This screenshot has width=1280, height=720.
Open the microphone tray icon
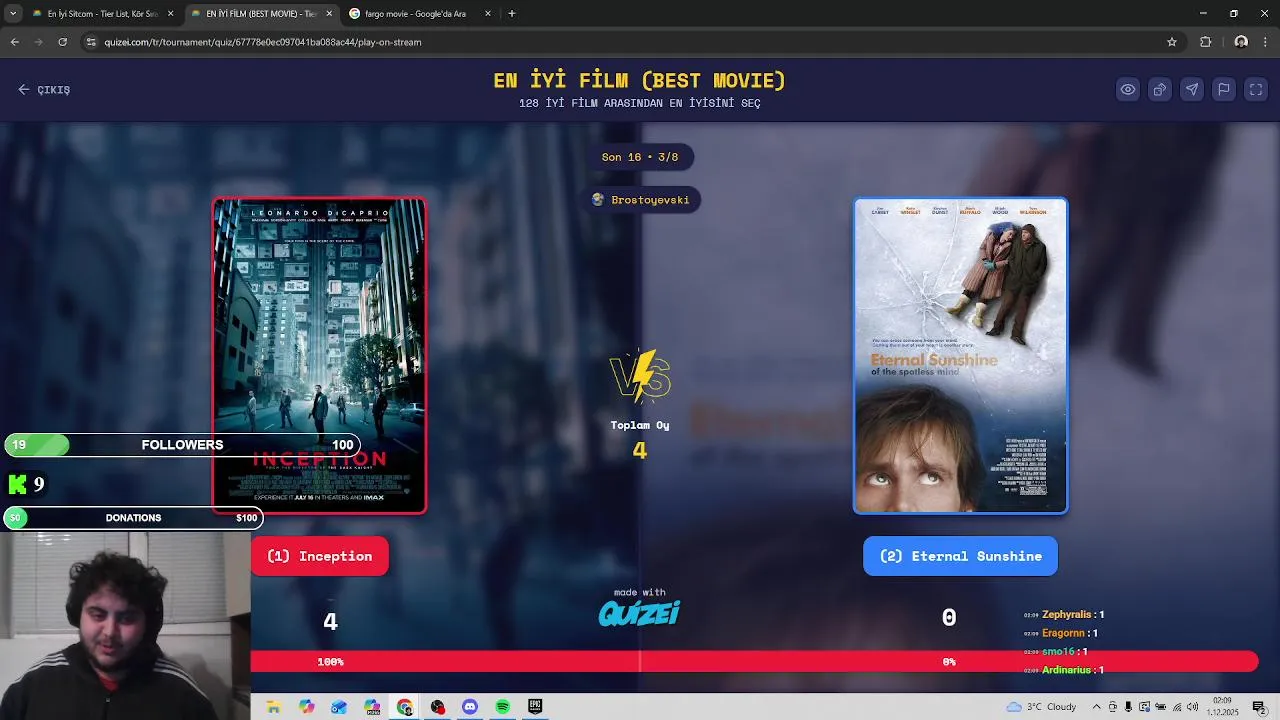[1128, 707]
